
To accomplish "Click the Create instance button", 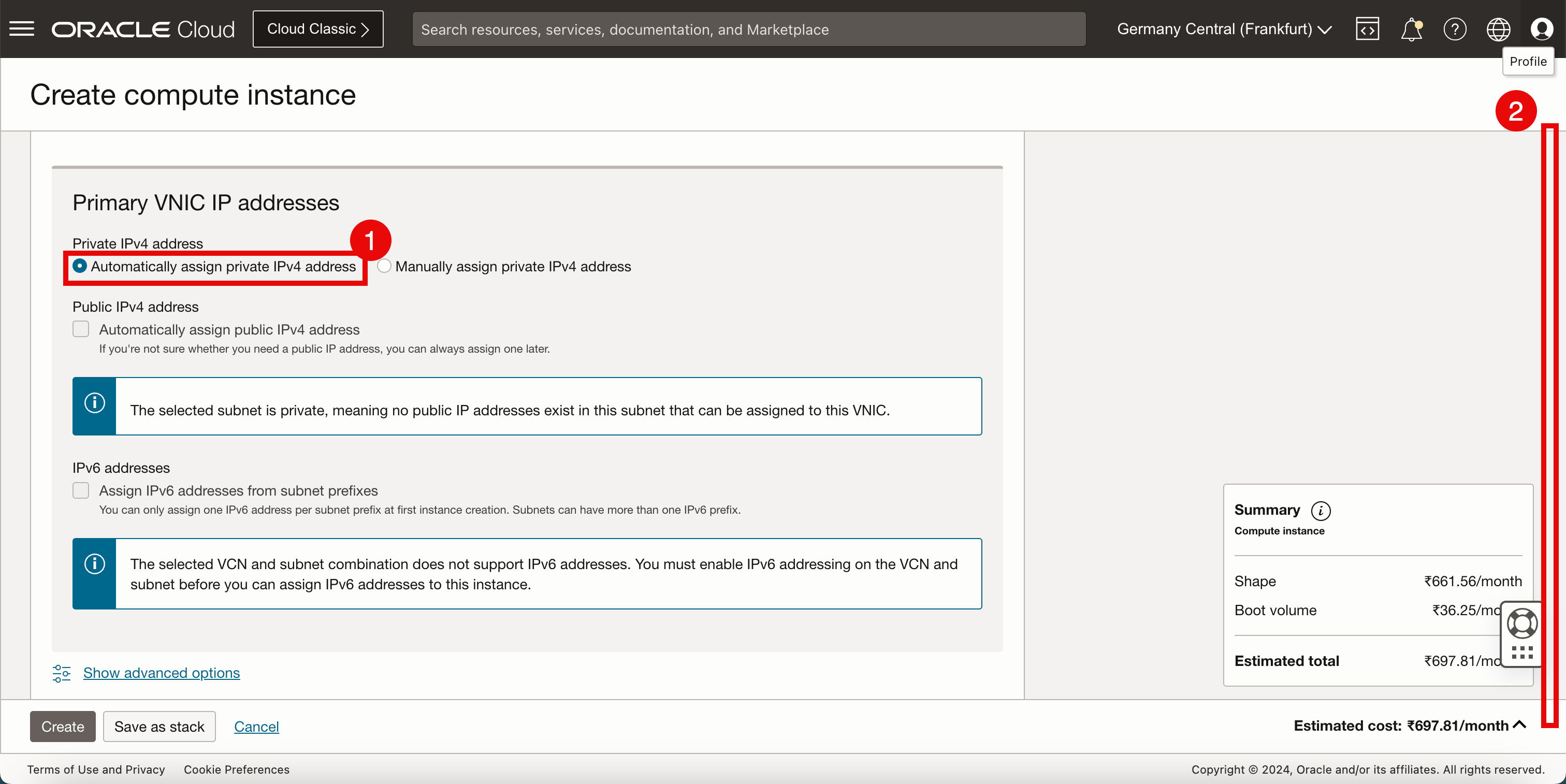I will tap(63, 726).
